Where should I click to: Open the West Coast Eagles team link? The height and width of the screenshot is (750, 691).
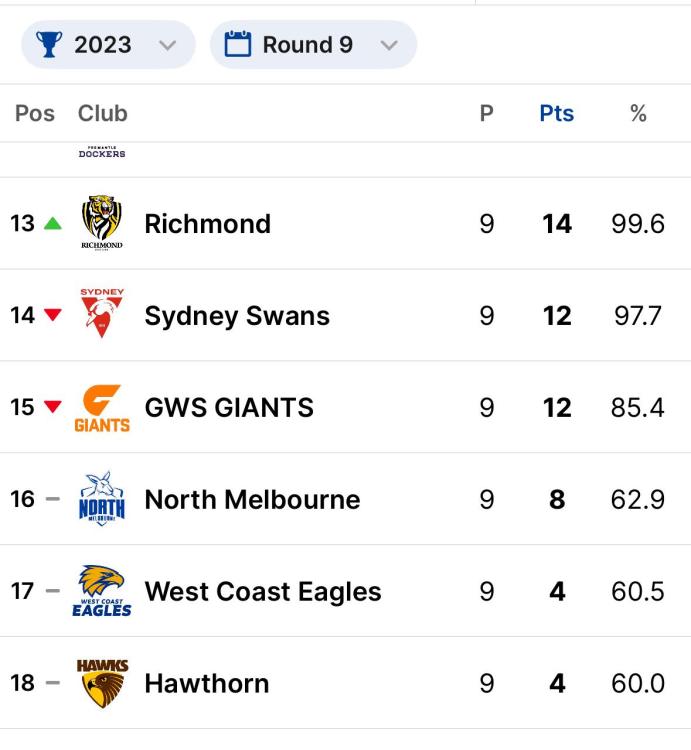[263, 592]
